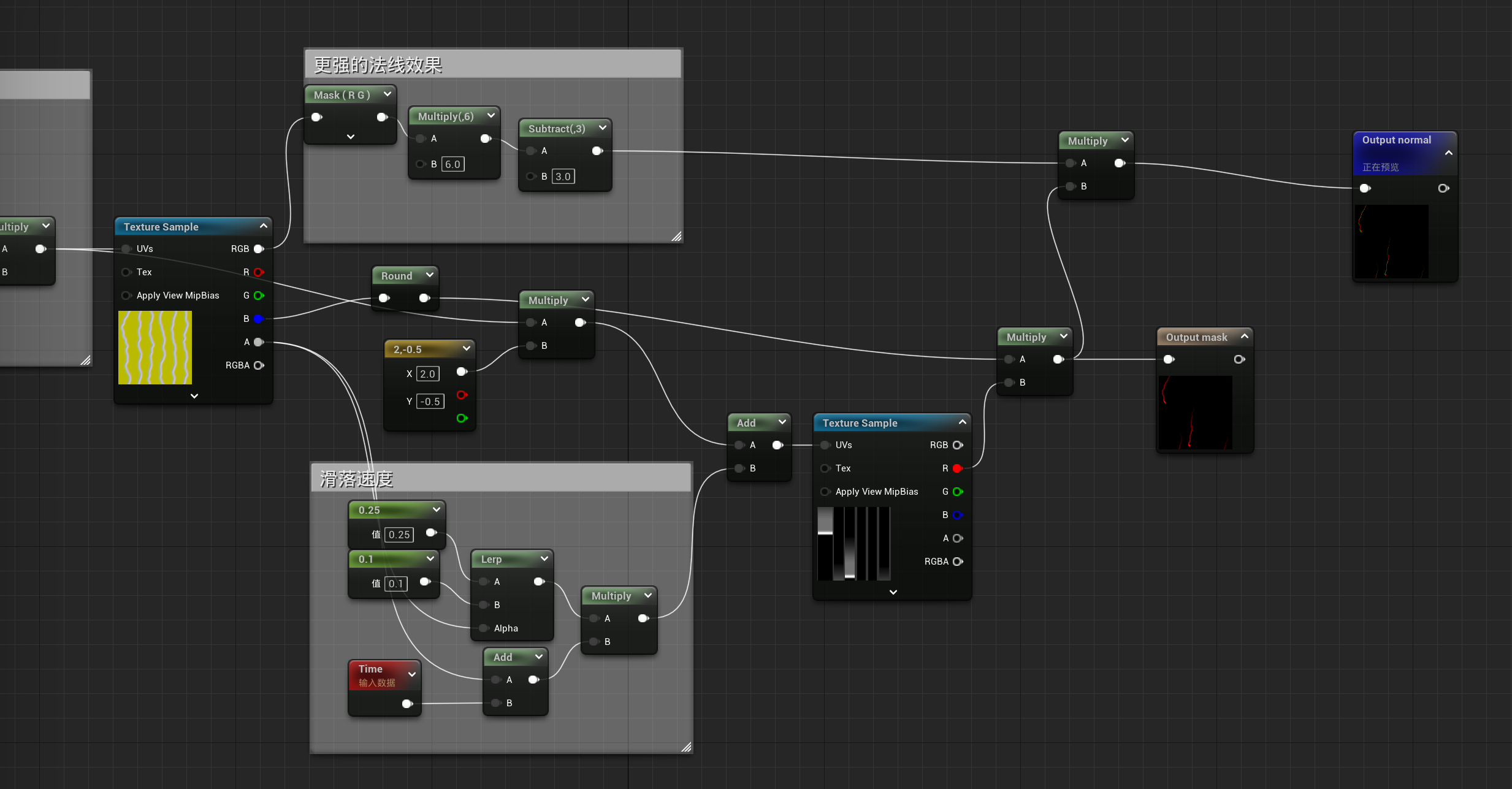Image resolution: width=1512 pixels, height=789 pixels.
Task: Click the red R output pin of the yellow Texture Sample
Action: 258,272
